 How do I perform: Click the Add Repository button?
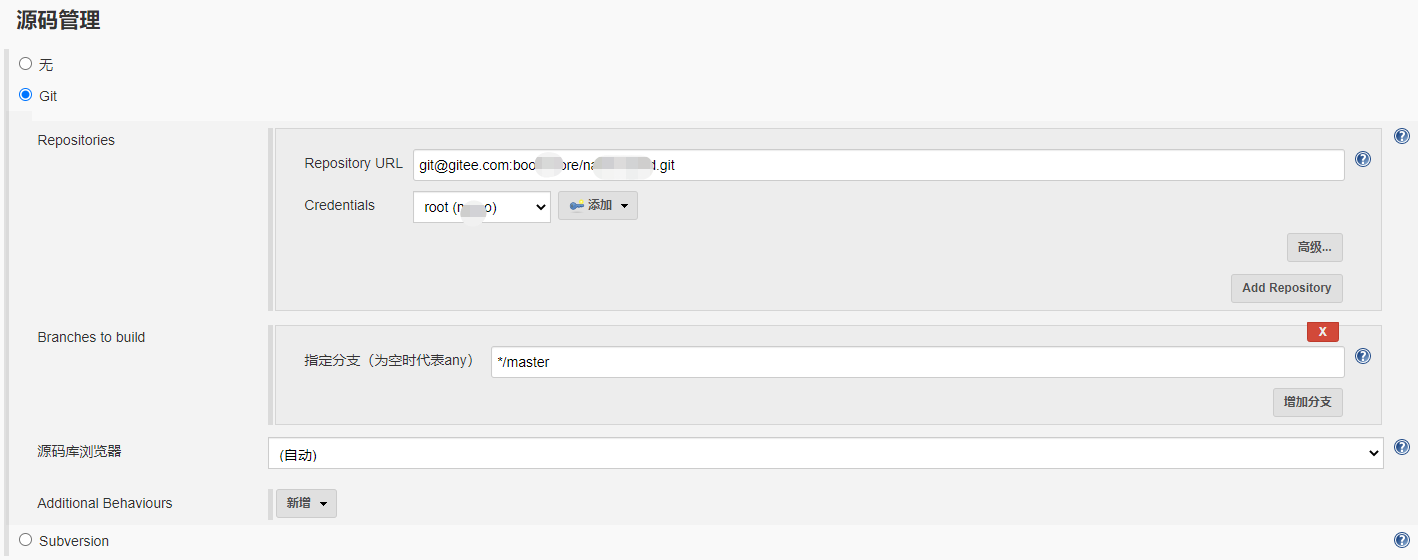(x=1287, y=288)
